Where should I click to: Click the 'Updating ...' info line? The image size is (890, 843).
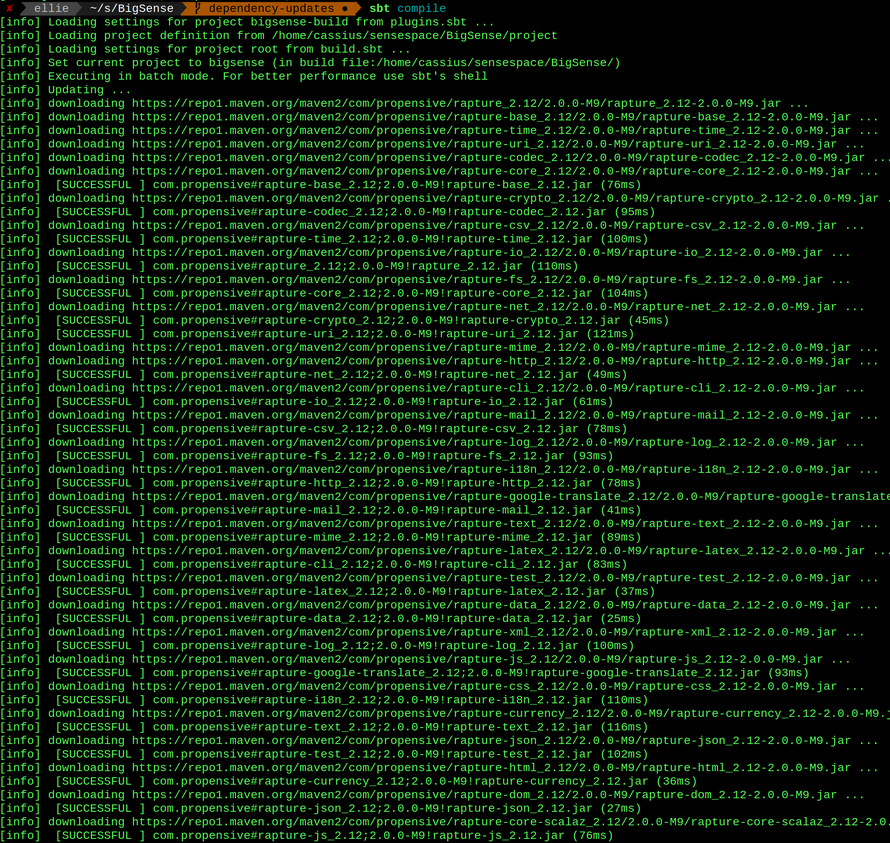(89, 90)
